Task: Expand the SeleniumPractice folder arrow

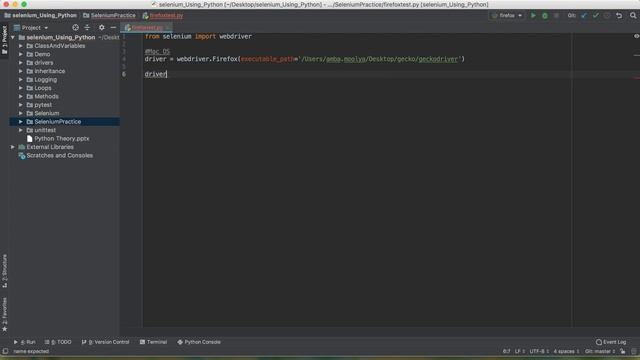Action: [21, 122]
